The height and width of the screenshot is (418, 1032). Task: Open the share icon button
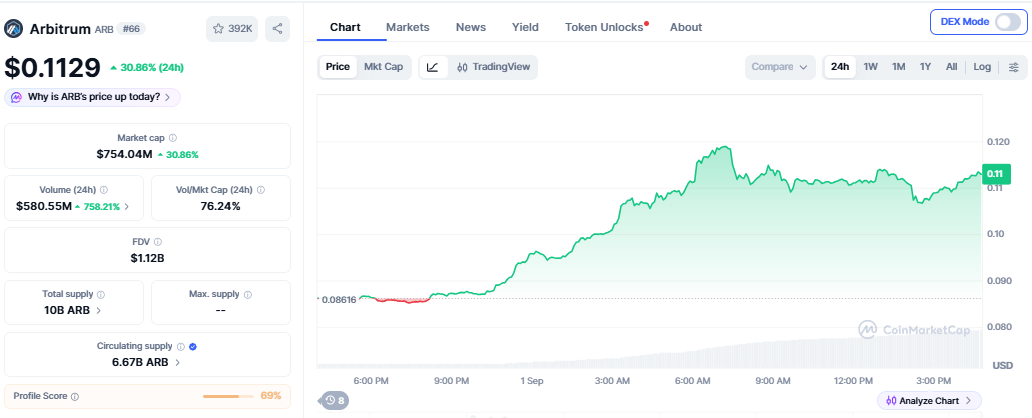coord(277,29)
